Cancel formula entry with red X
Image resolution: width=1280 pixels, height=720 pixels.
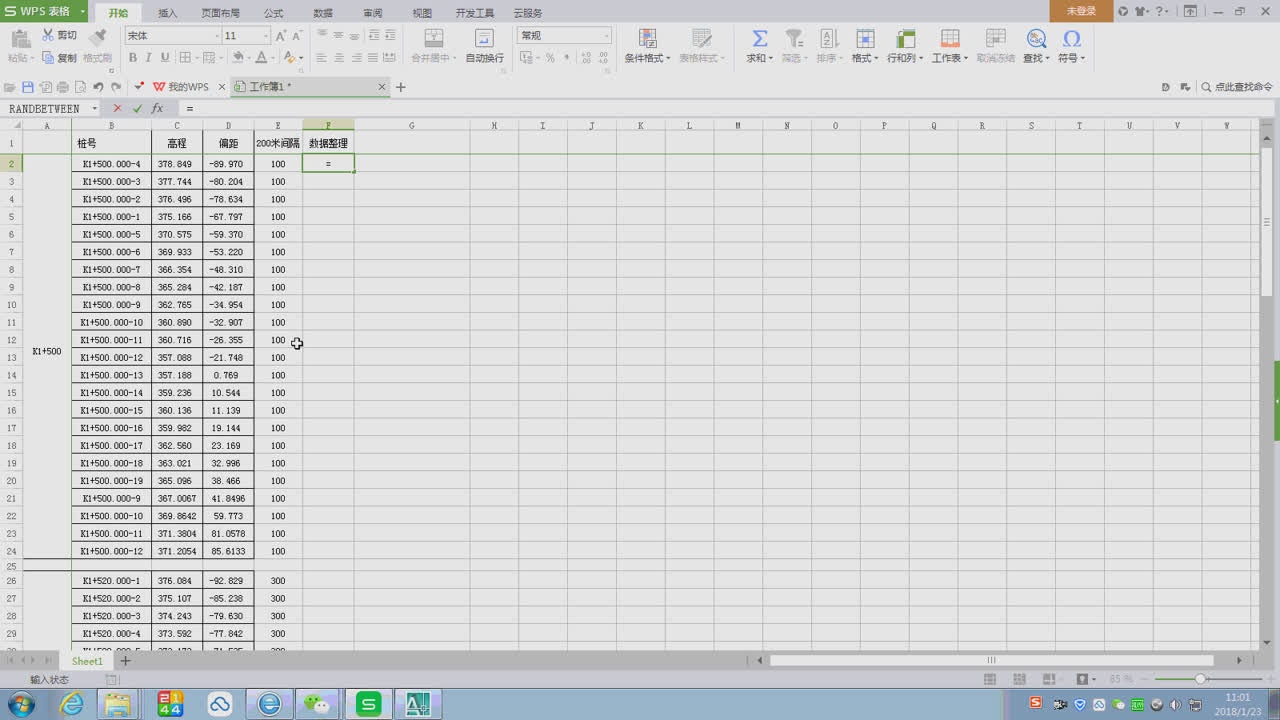(117, 108)
